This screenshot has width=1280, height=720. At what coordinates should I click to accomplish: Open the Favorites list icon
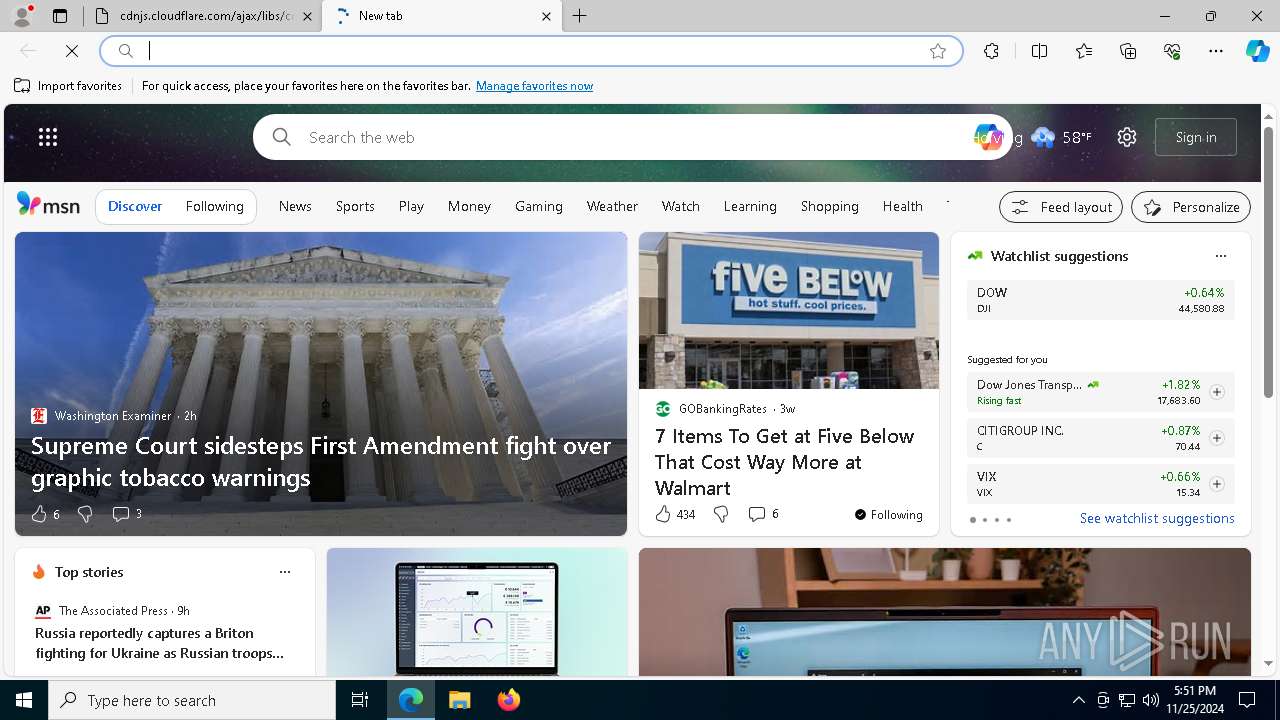point(1084,51)
